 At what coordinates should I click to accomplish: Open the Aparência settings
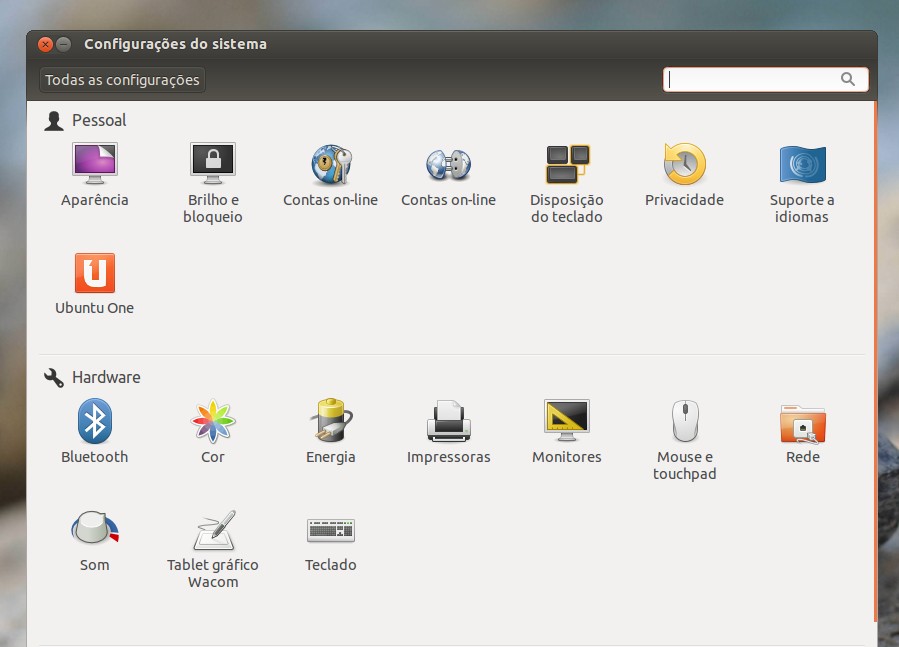point(95,164)
